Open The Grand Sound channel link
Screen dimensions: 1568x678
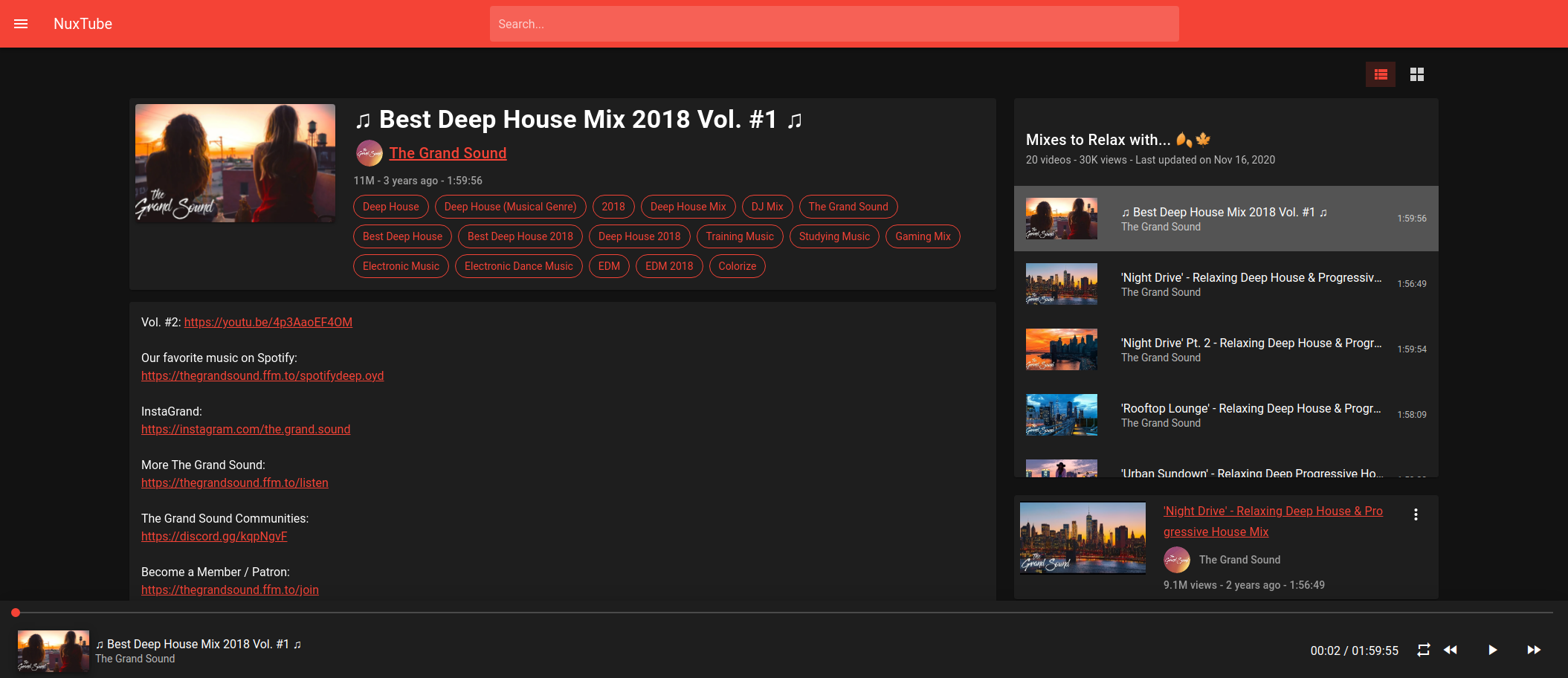(448, 153)
